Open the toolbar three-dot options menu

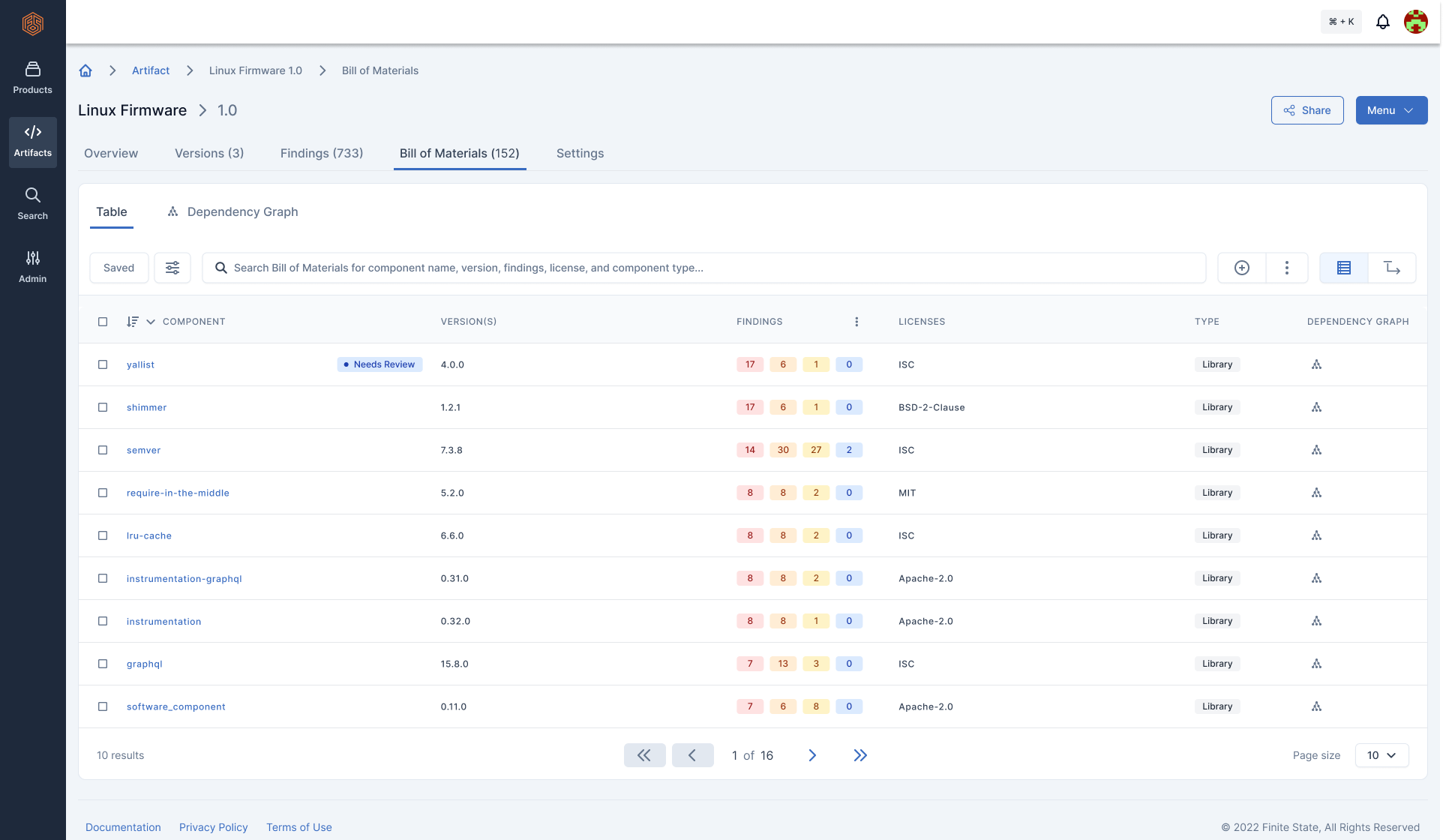[1286, 268]
